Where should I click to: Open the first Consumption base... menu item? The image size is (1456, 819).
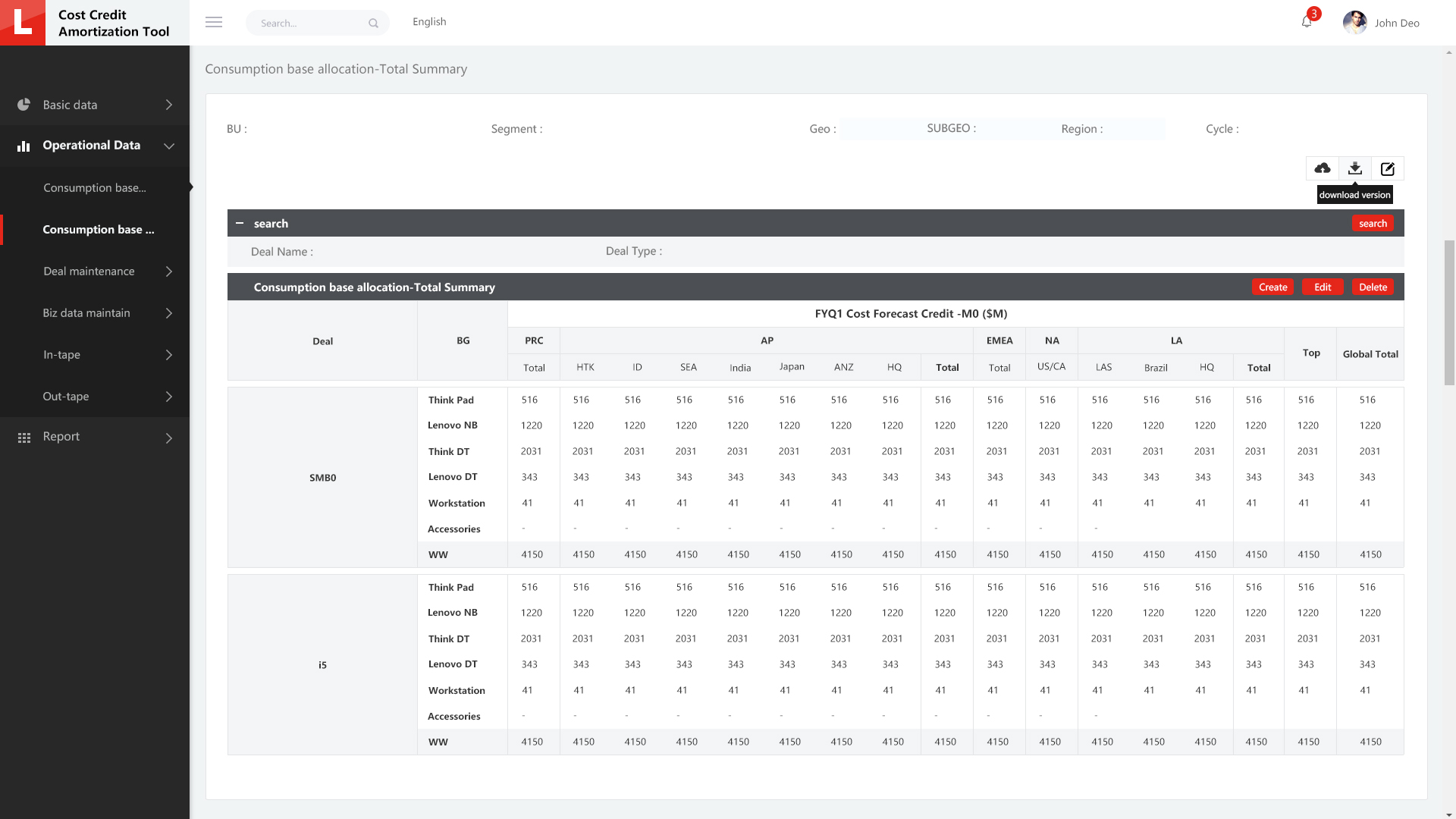pyautogui.click(x=95, y=188)
